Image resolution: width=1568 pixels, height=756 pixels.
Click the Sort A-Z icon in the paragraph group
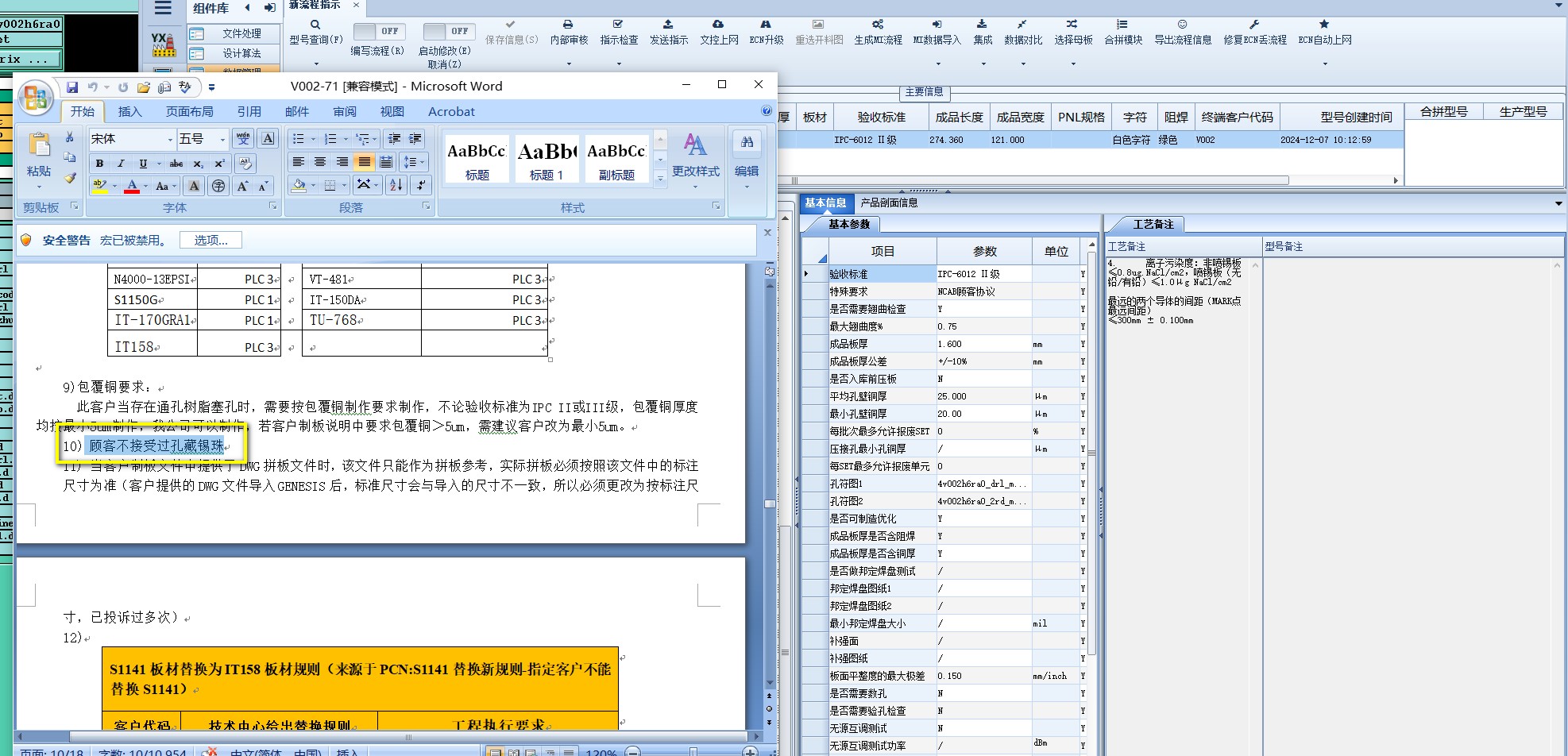[396, 185]
